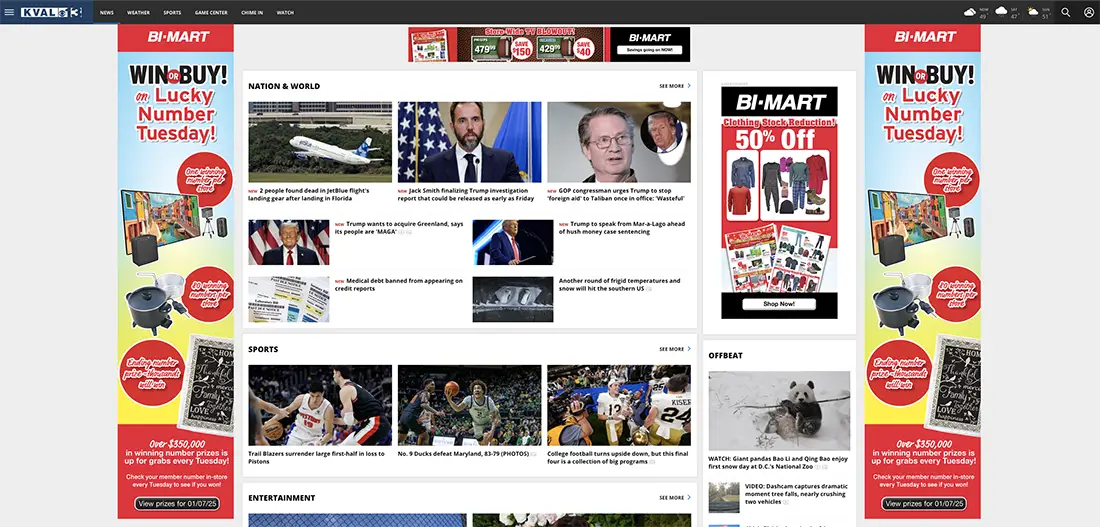Open giant pandas first snow day headline

[778, 462]
